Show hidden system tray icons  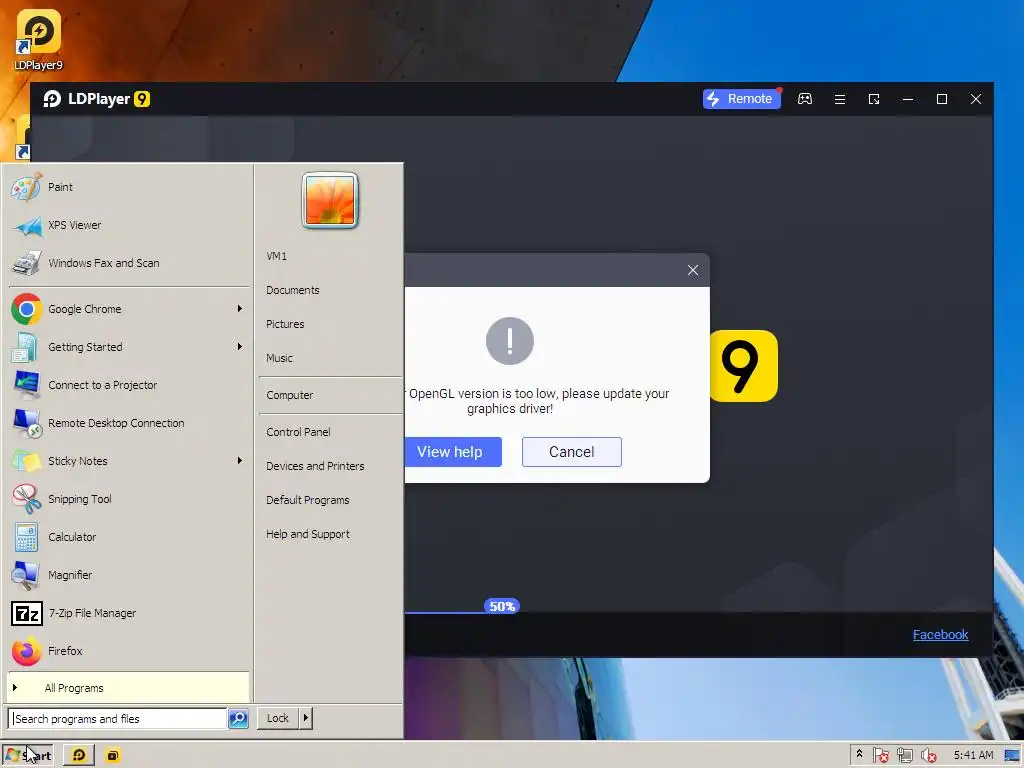859,754
